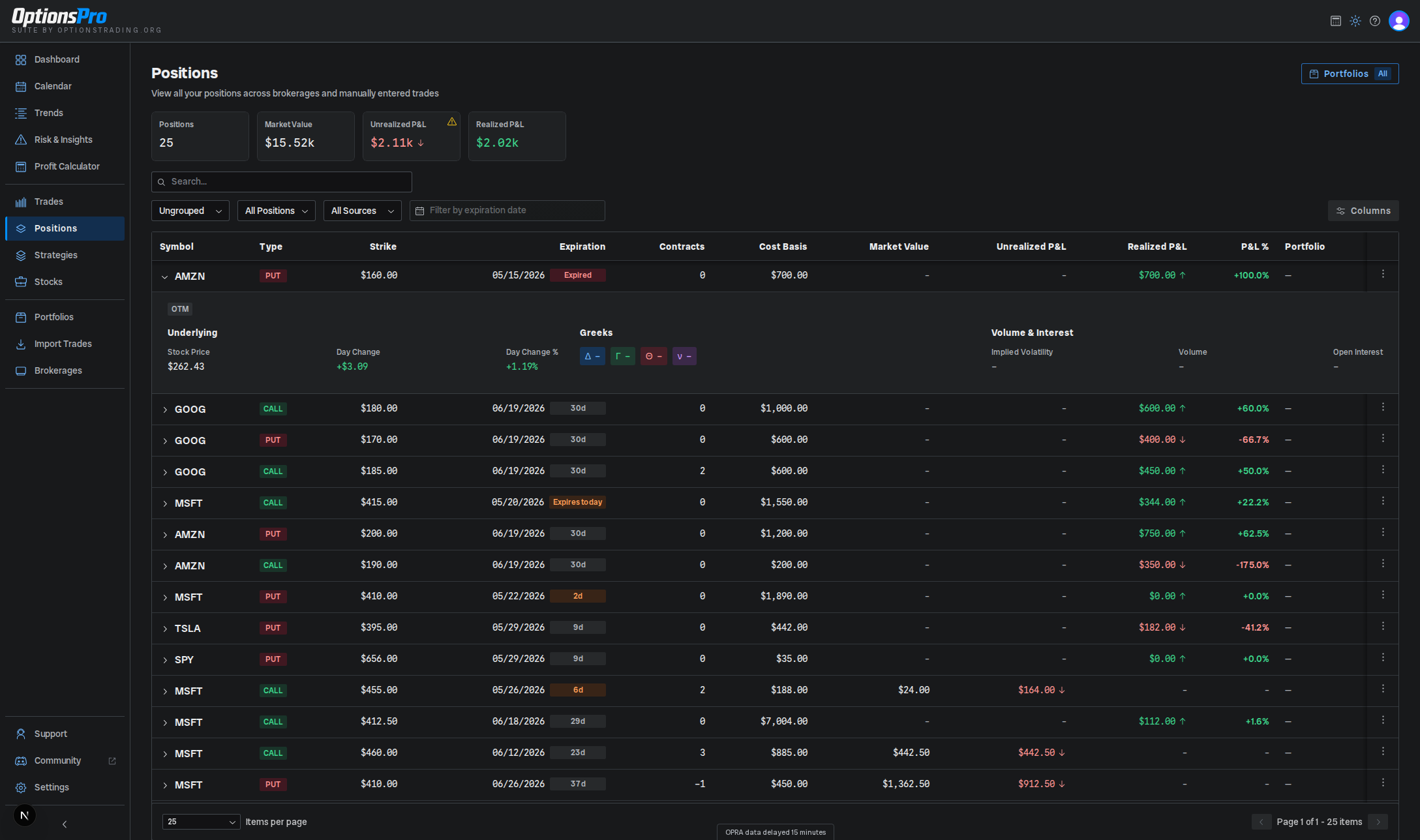This screenshot has width=1420, height=840.
Task: Open the Ungrouped dropdown
Action: (x=190, y=211)
